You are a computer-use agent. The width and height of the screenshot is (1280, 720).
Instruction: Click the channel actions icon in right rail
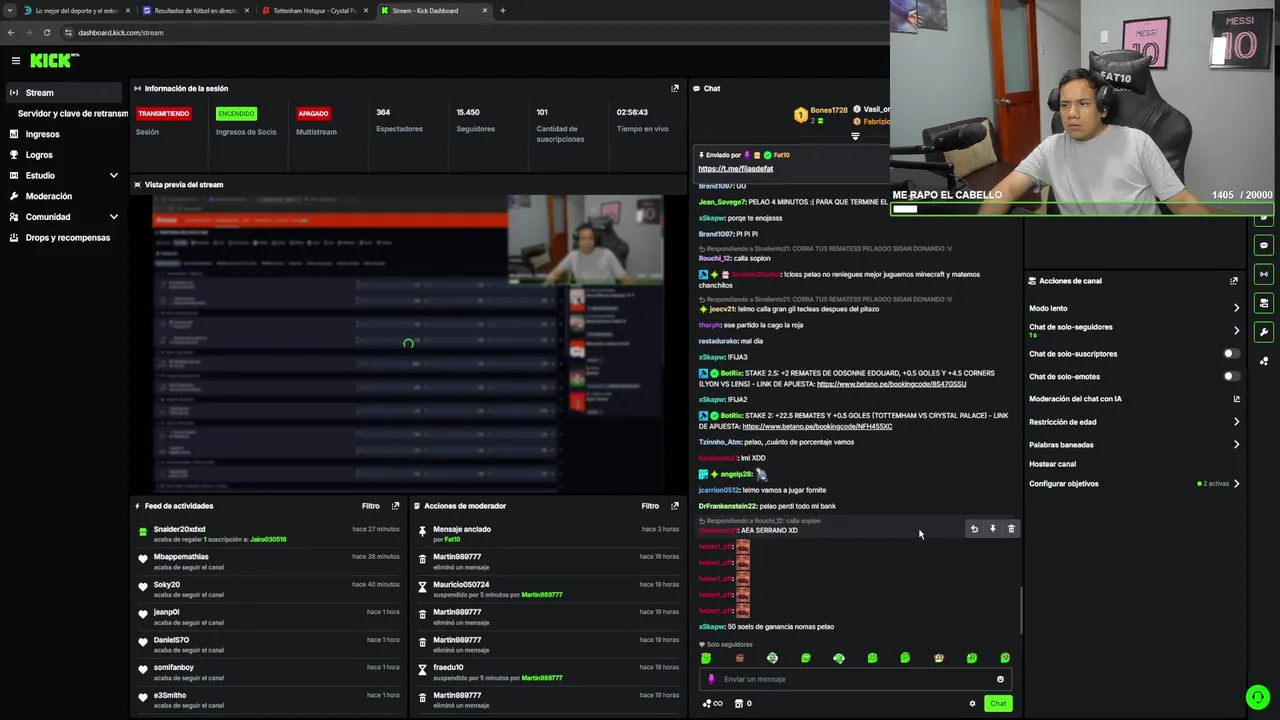(x=1264, y=303)
